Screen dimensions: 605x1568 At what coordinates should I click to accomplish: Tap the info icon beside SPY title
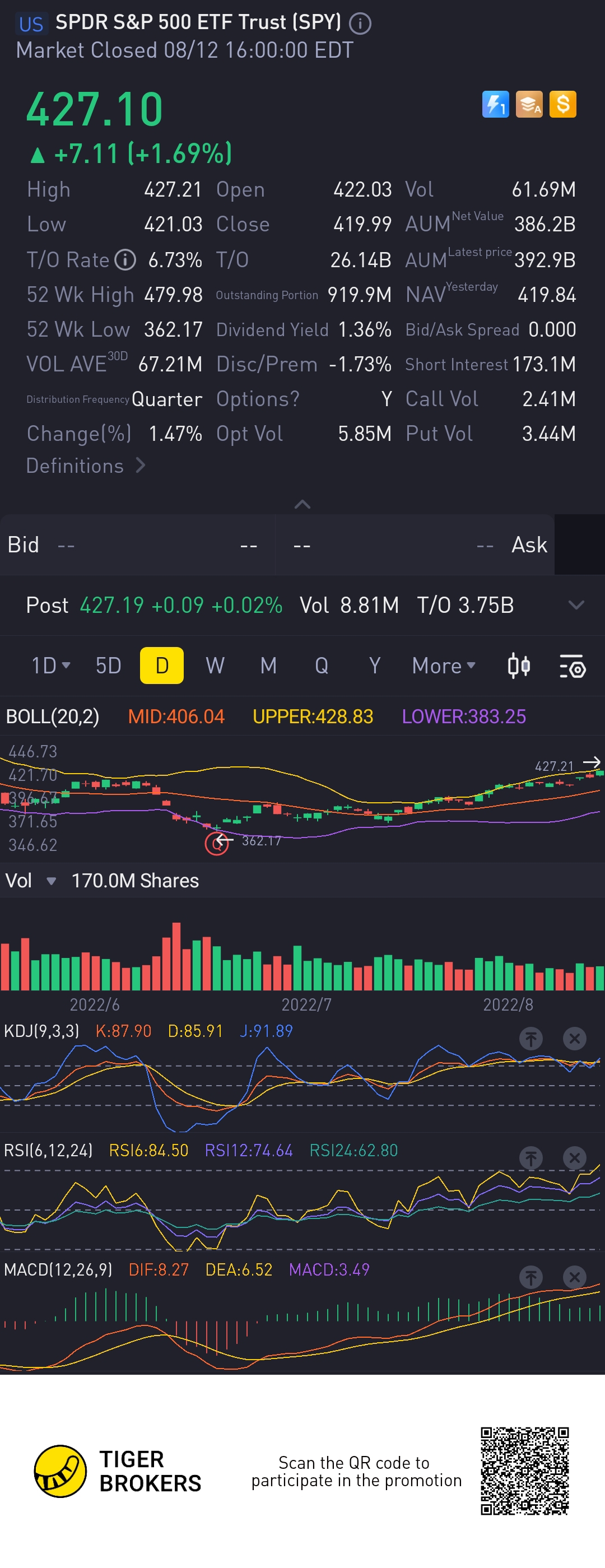[x=360, y=24]
